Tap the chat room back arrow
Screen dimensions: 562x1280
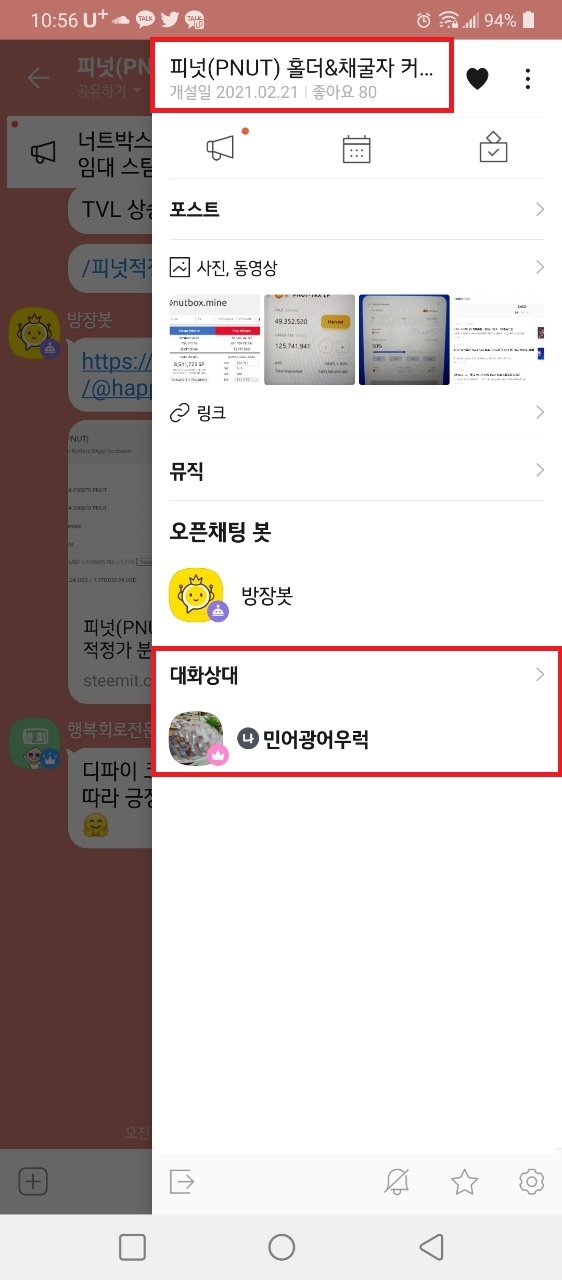pyautogui.click(x=38, y=78)
